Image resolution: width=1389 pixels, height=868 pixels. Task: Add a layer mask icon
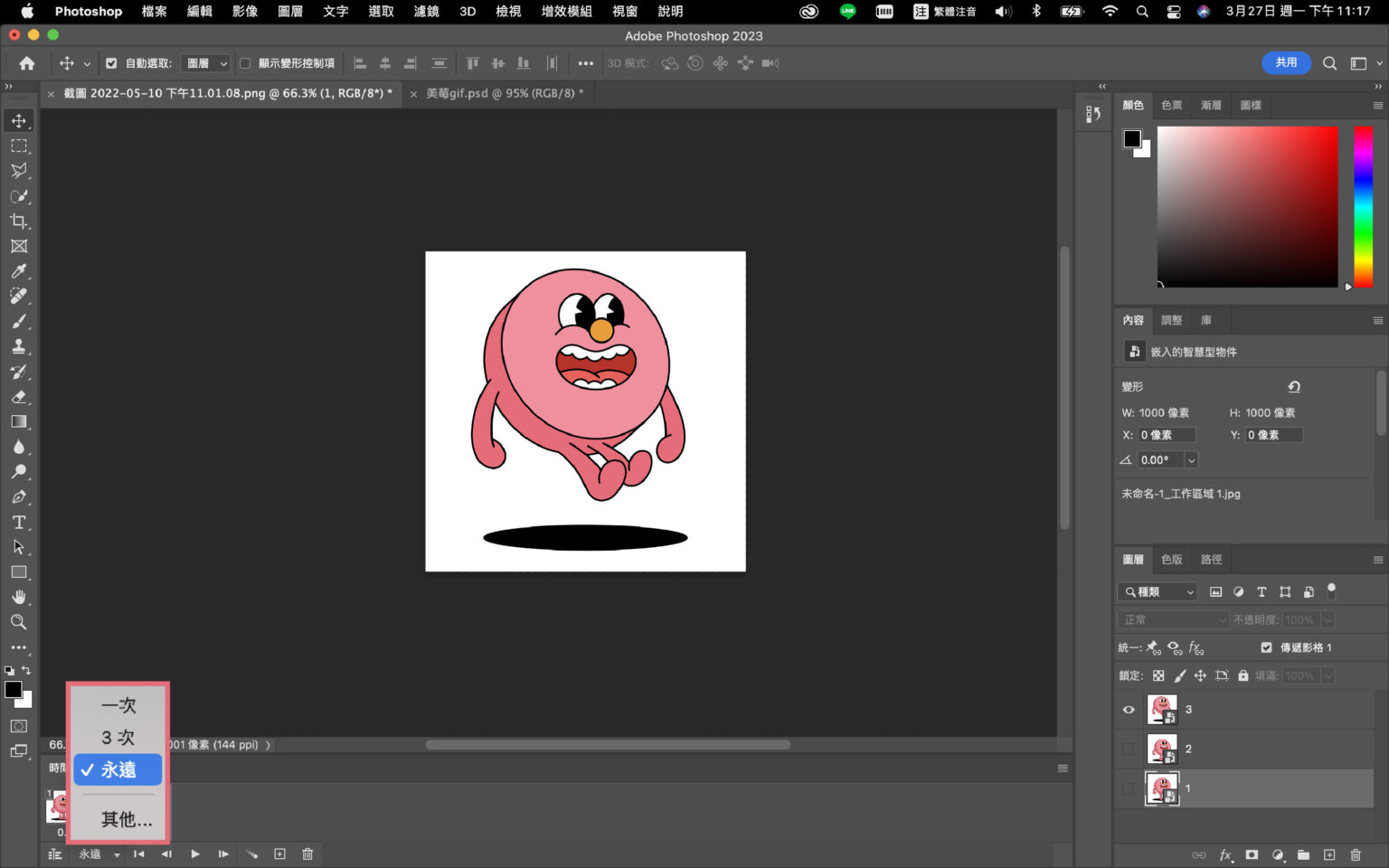[1252, 854]
